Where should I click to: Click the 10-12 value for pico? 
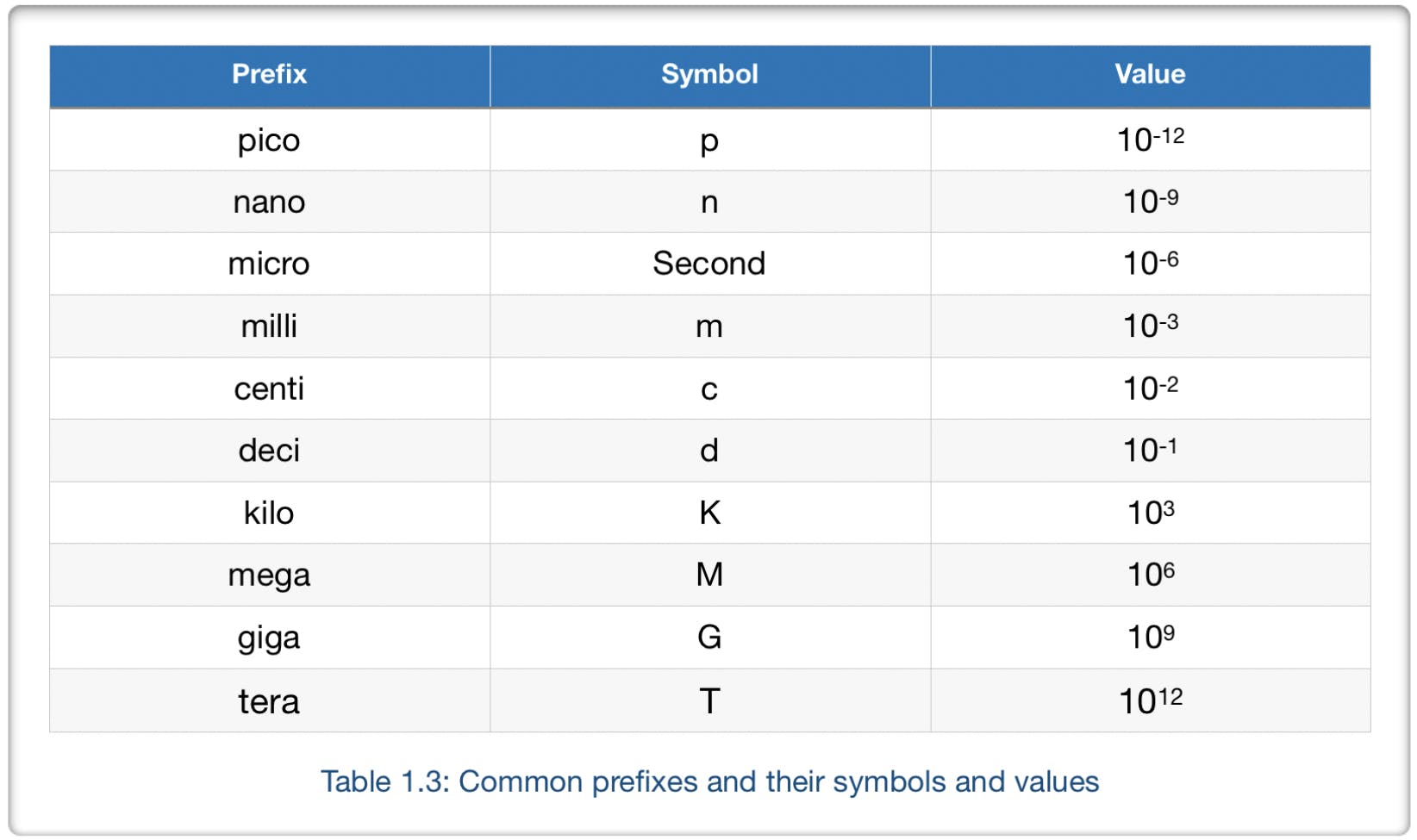(1150, 140)
